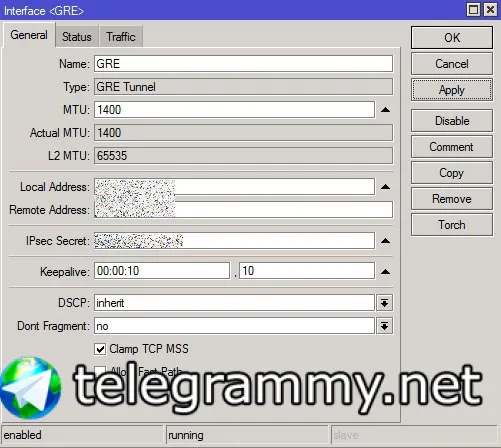Switch to the Traffic tab

pos(121,36)
